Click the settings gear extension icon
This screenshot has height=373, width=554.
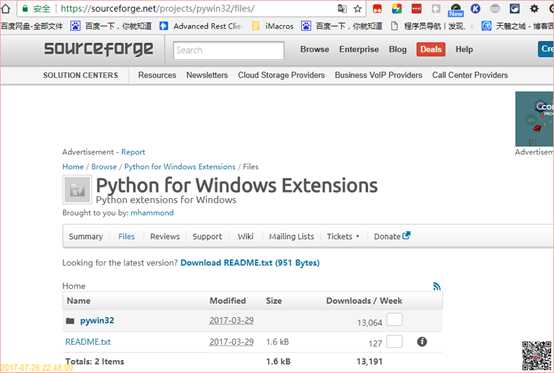[x=534, y=8]
